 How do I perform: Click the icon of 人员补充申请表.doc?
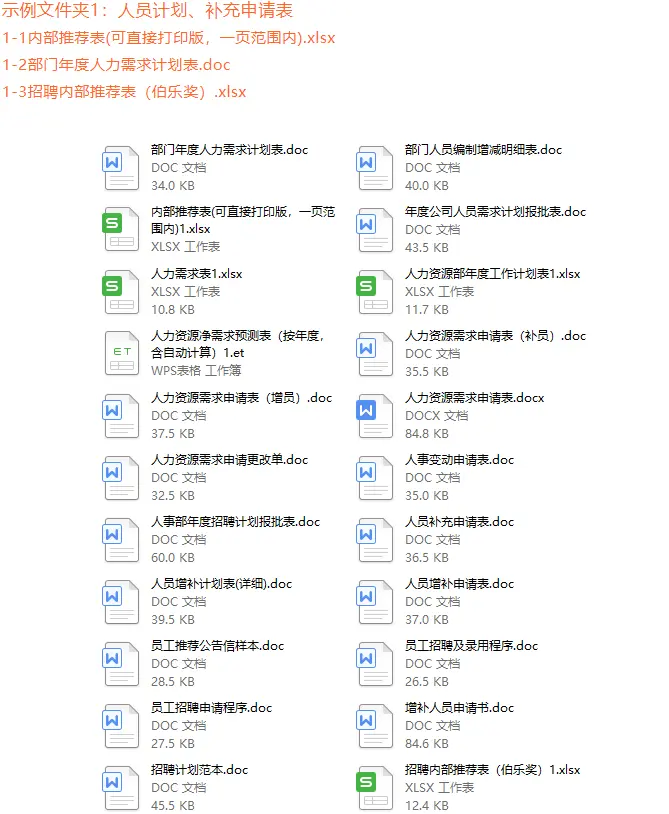pyautogui.click(x=374, y=539)
